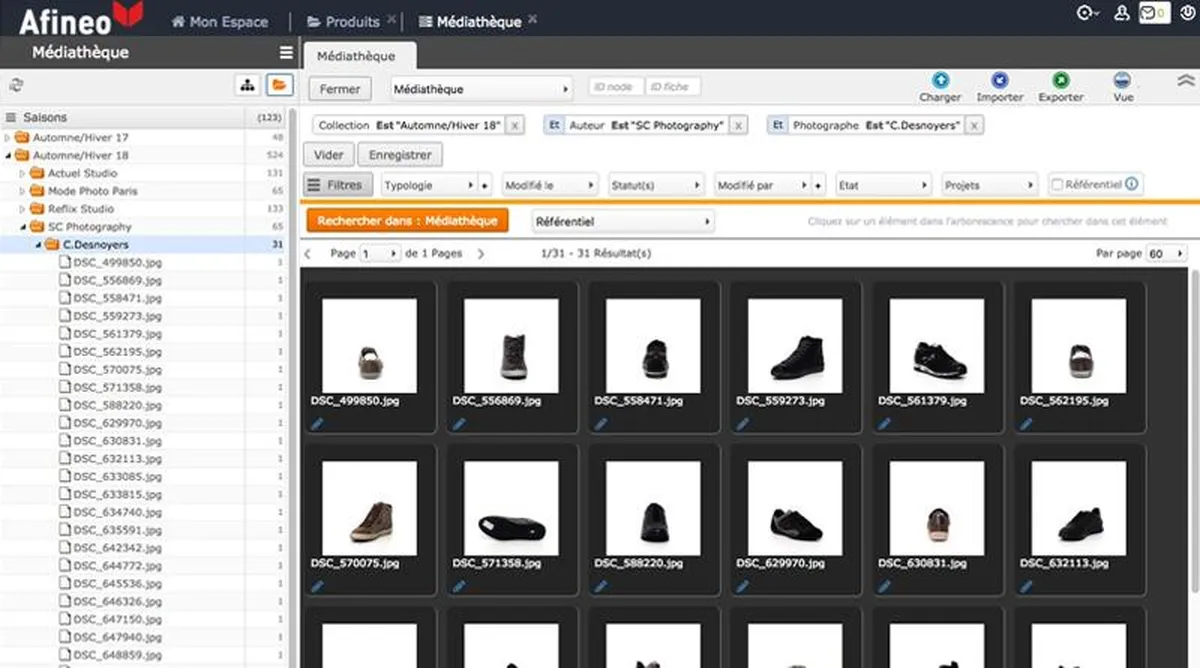This screenshot has height=668, width=1200.
Task: Edit DSC_556869.jpg with pencil icon
Action: point(460,424)
